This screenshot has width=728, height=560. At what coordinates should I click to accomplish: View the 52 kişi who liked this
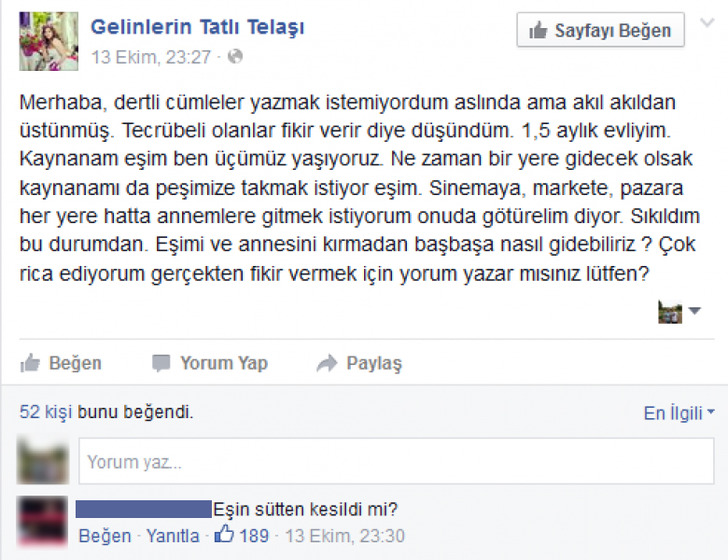click(x=46, y=412)
